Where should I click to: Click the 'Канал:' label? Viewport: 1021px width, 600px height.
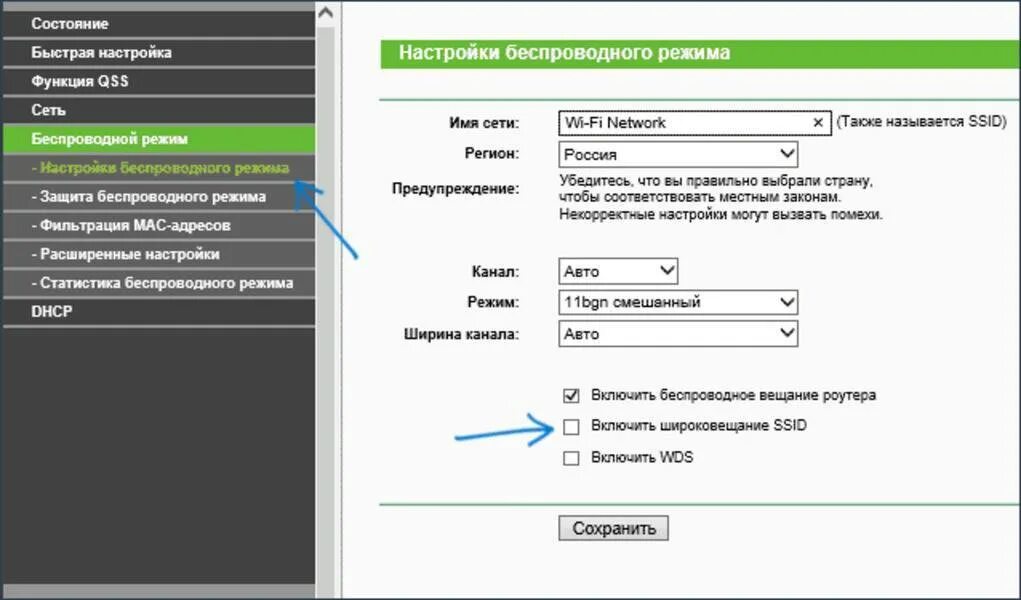(x=496, y=272)
